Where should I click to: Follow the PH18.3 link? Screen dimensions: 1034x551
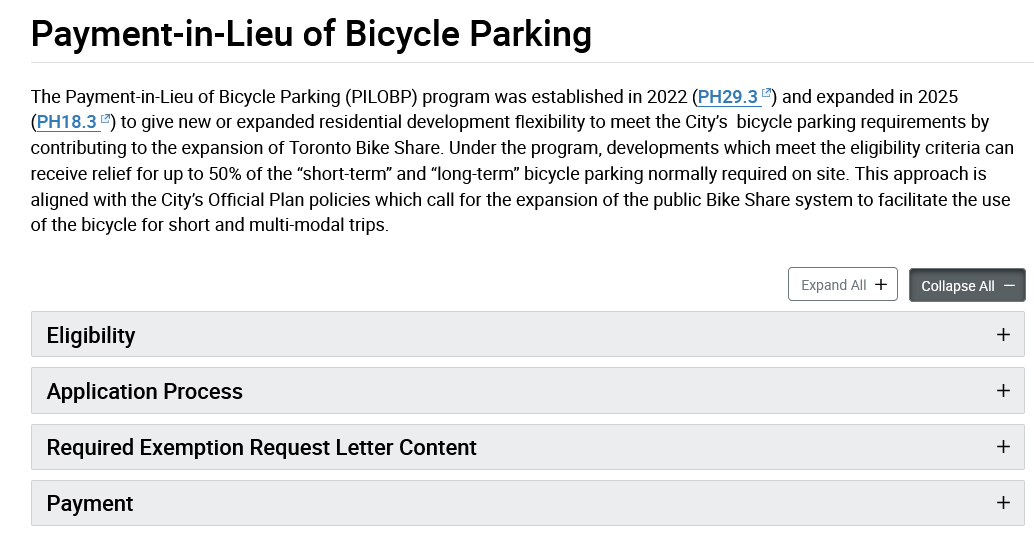(x=66, y=123)
